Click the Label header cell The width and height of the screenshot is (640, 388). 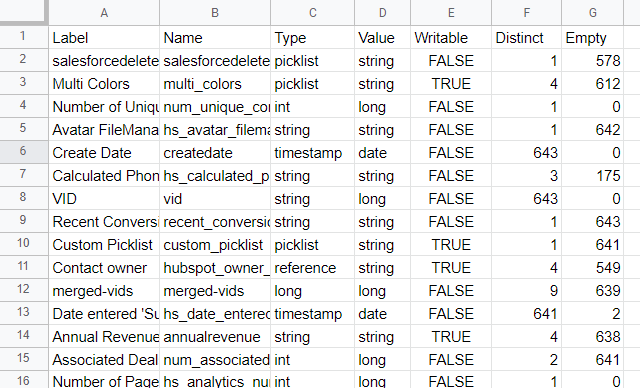coord(104,38)
